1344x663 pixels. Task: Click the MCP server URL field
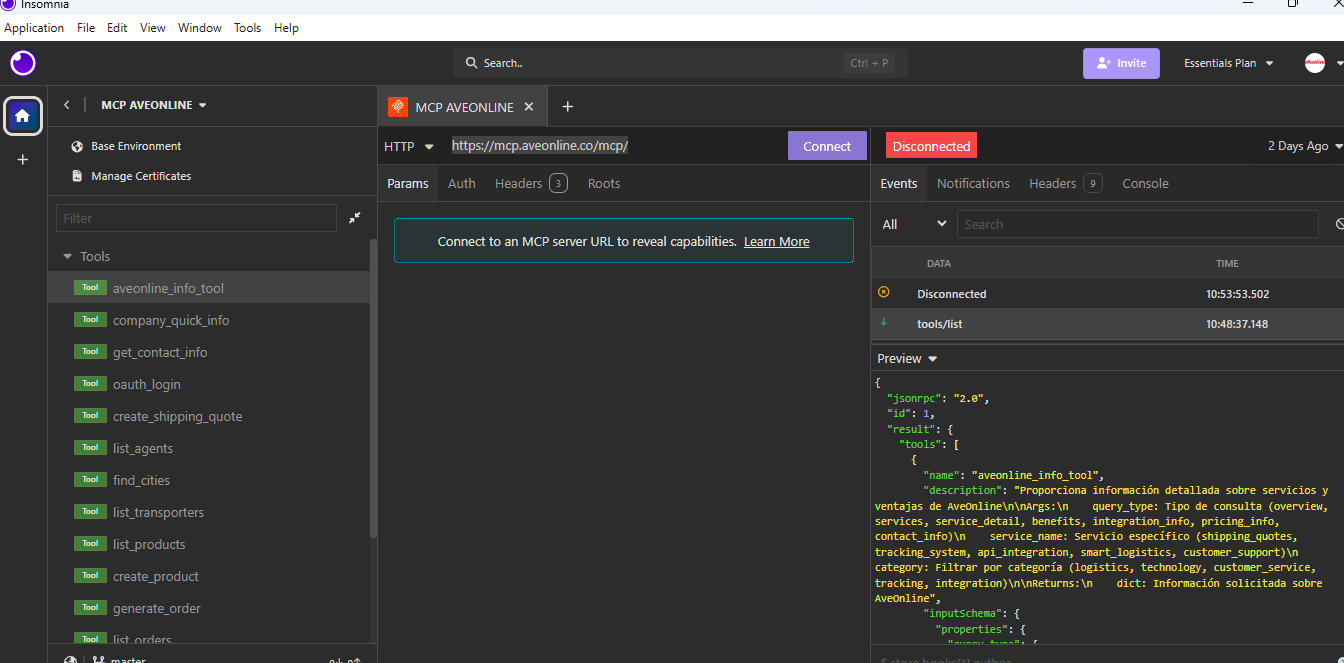point(615,146)
